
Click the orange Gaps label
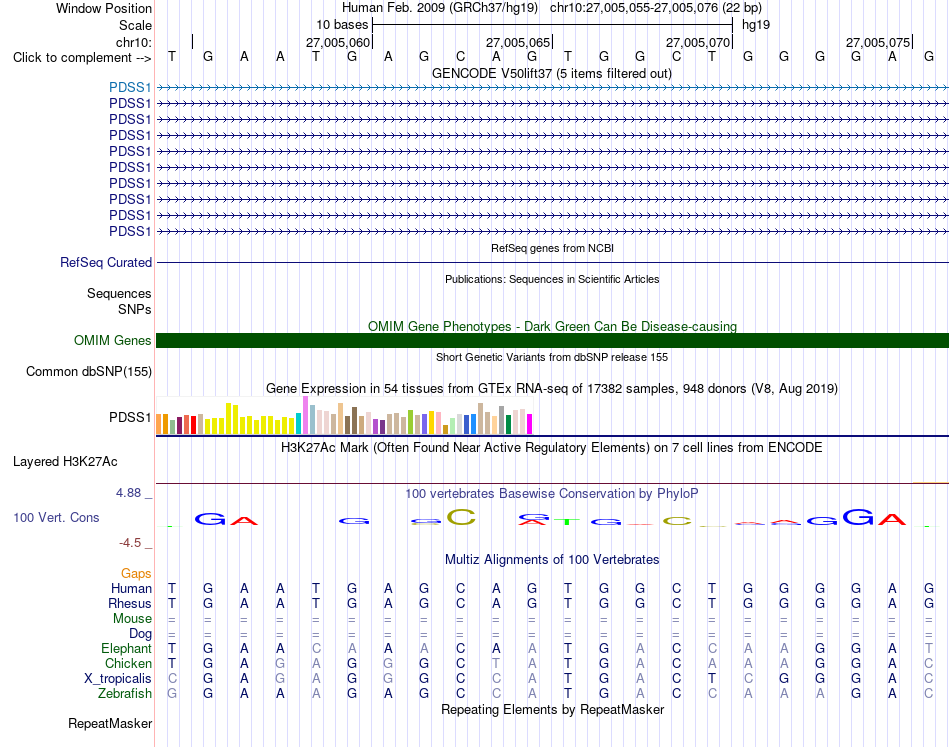tap(136, 573)
